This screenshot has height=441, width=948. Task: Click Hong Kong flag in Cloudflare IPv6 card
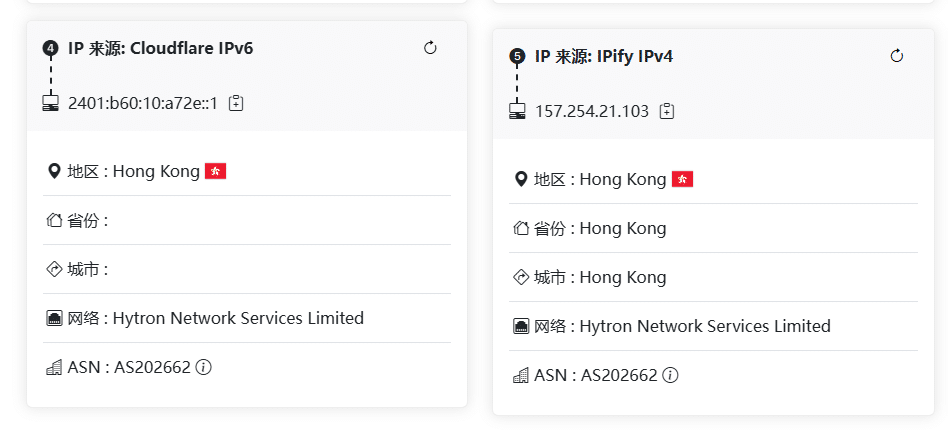tap(215, 171)
